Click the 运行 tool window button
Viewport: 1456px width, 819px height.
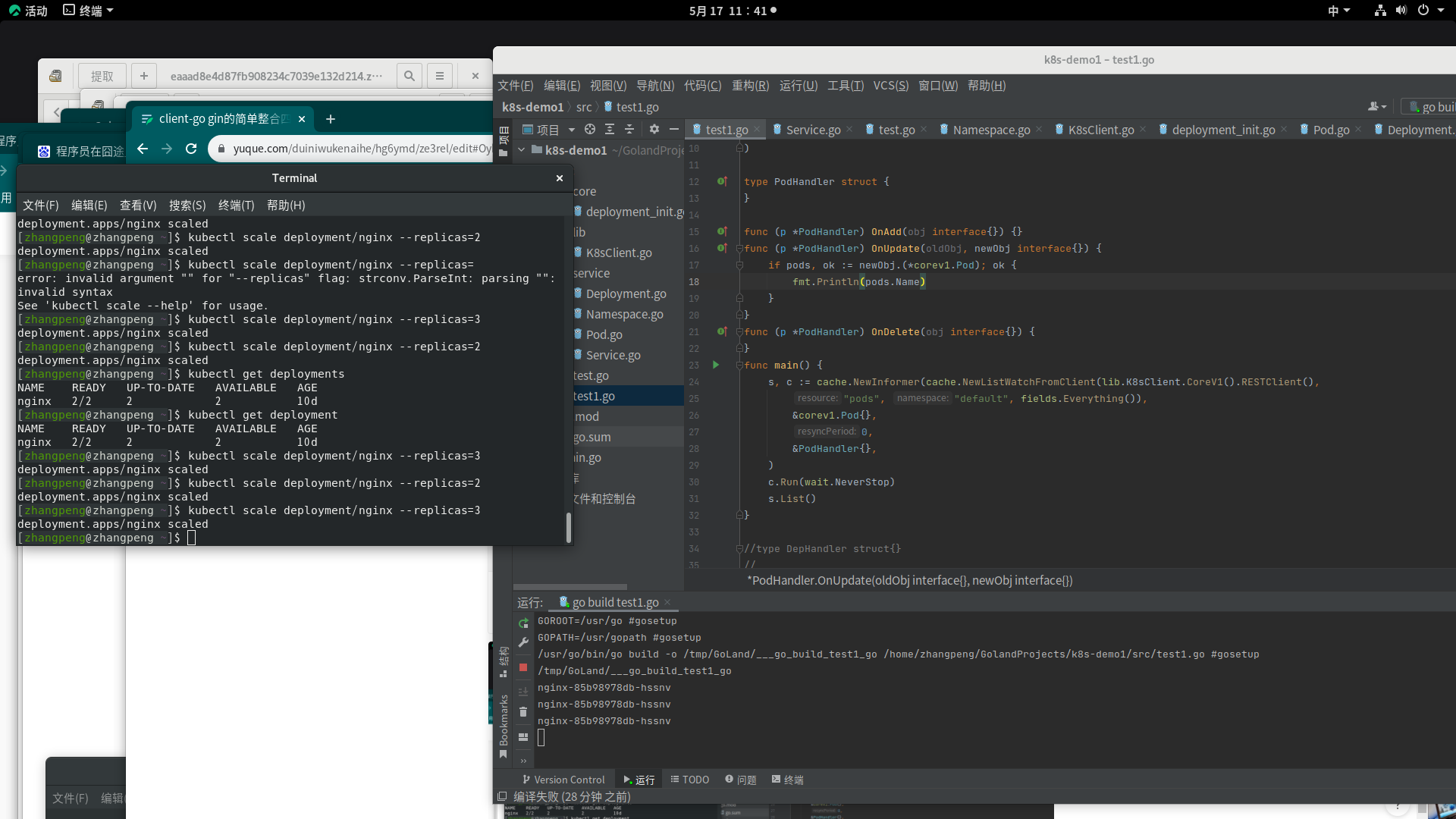coord(639,780)
